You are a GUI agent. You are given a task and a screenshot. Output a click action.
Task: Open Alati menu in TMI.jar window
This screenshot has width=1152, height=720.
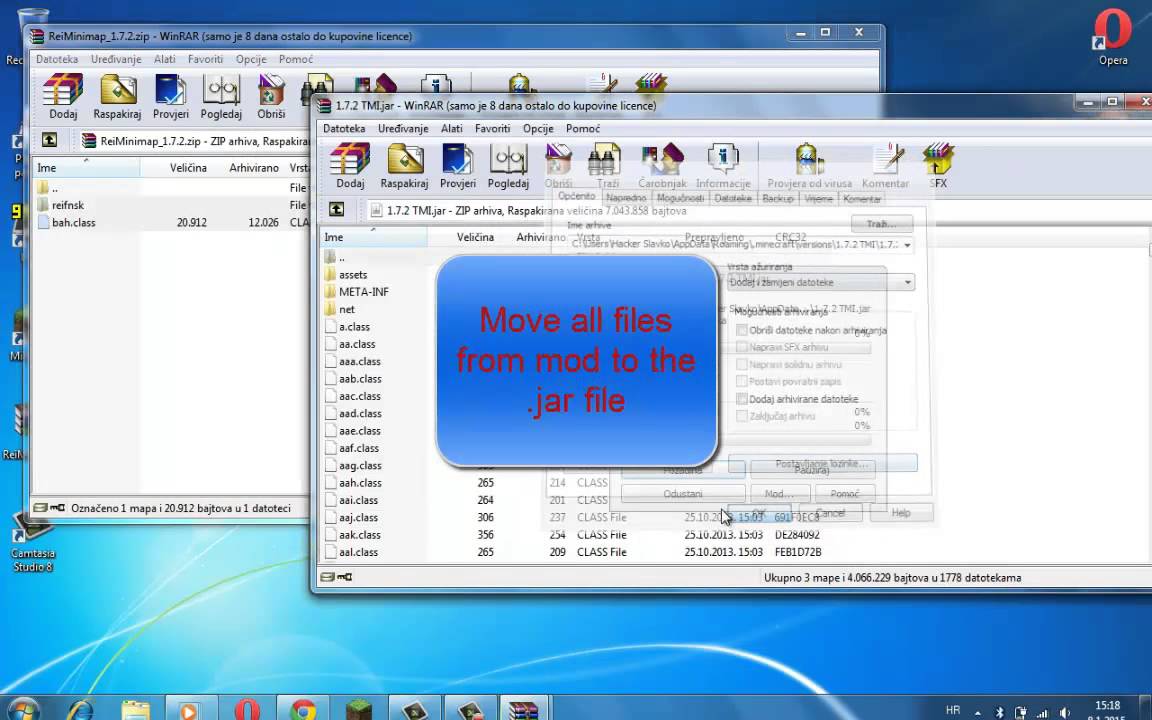(452, 129)
